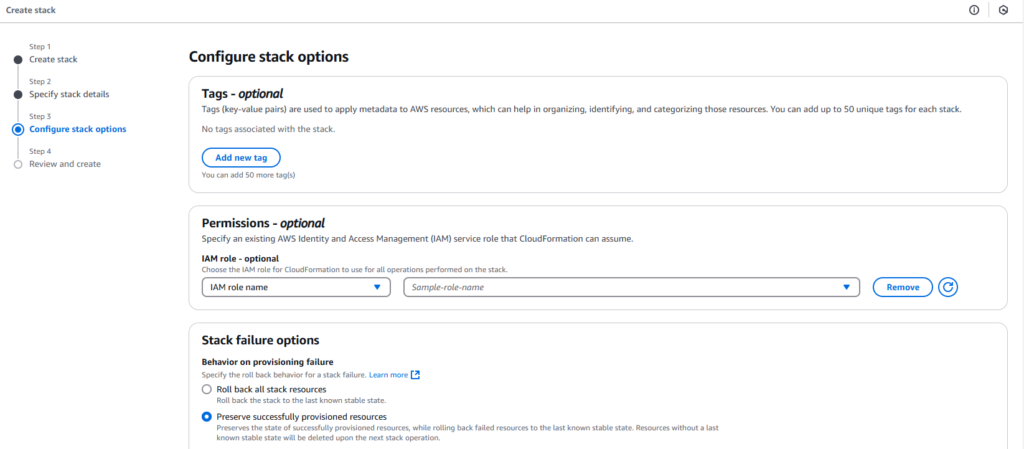Click the info icon in top bar

click(973, 9)
